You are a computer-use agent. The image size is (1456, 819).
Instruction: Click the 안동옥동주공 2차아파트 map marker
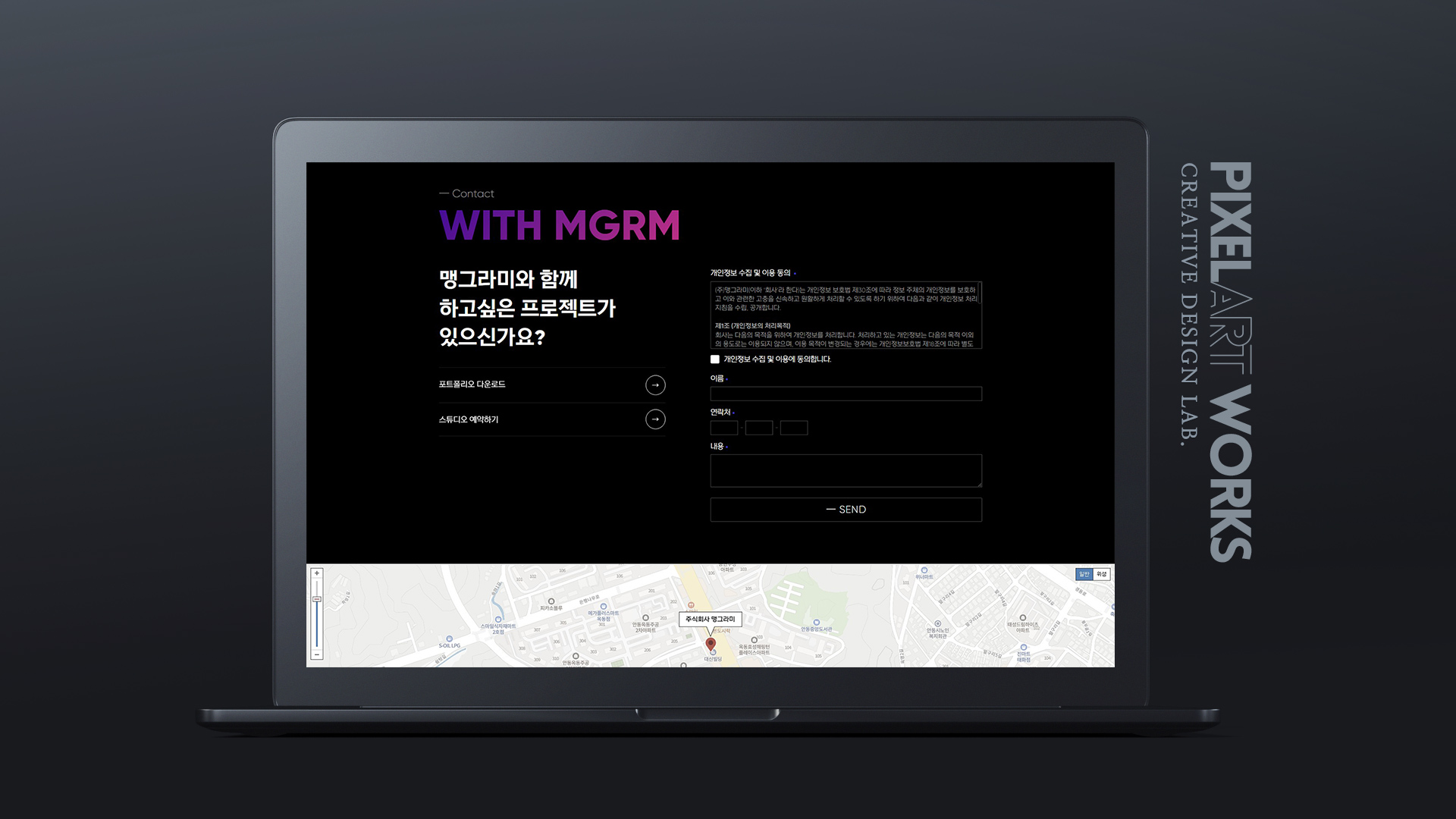(x=645, y=617)
